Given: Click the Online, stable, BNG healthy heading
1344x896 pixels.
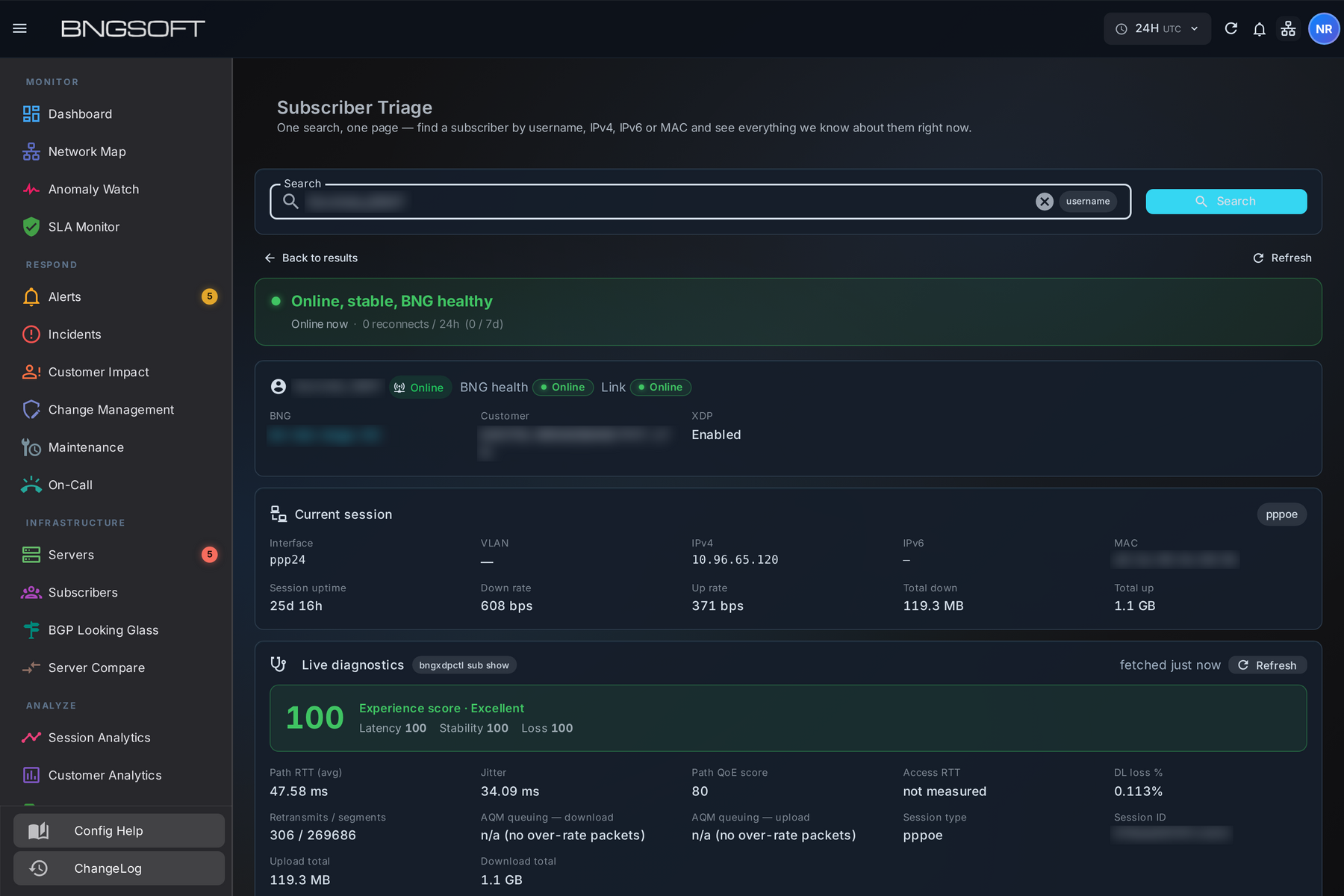Looking at the screenshot, I should pos(392,302).
